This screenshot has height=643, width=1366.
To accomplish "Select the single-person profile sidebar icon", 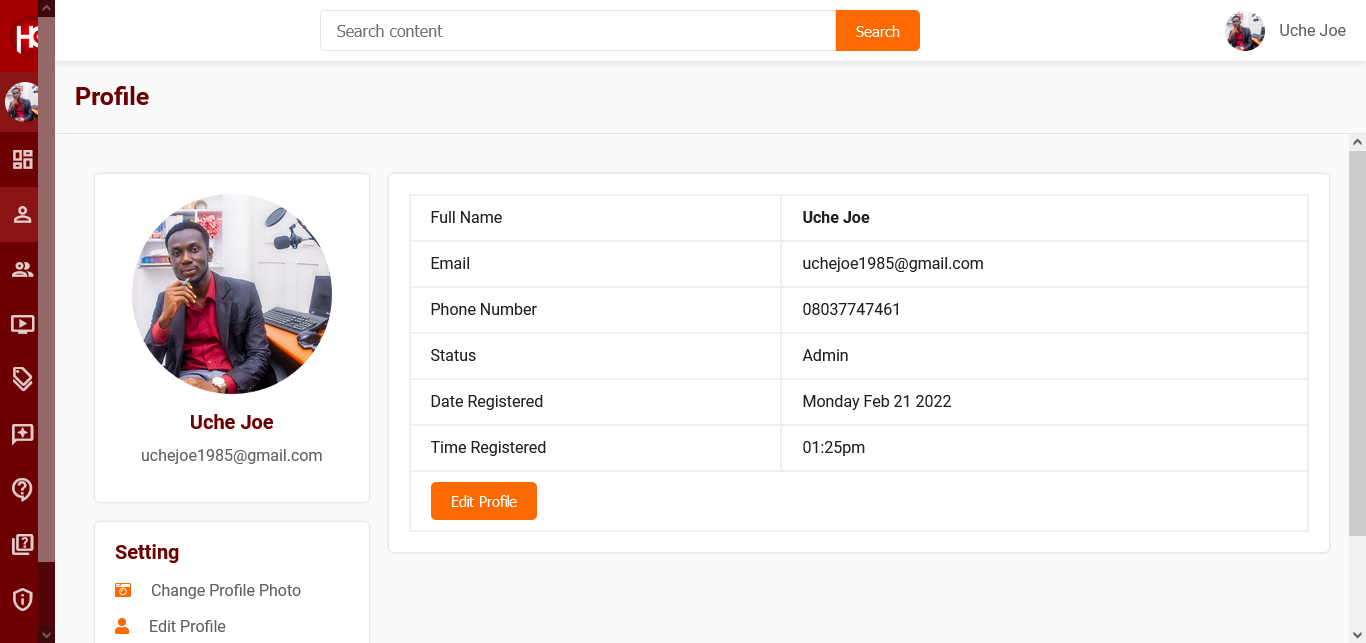I will (x=22, y=214).
